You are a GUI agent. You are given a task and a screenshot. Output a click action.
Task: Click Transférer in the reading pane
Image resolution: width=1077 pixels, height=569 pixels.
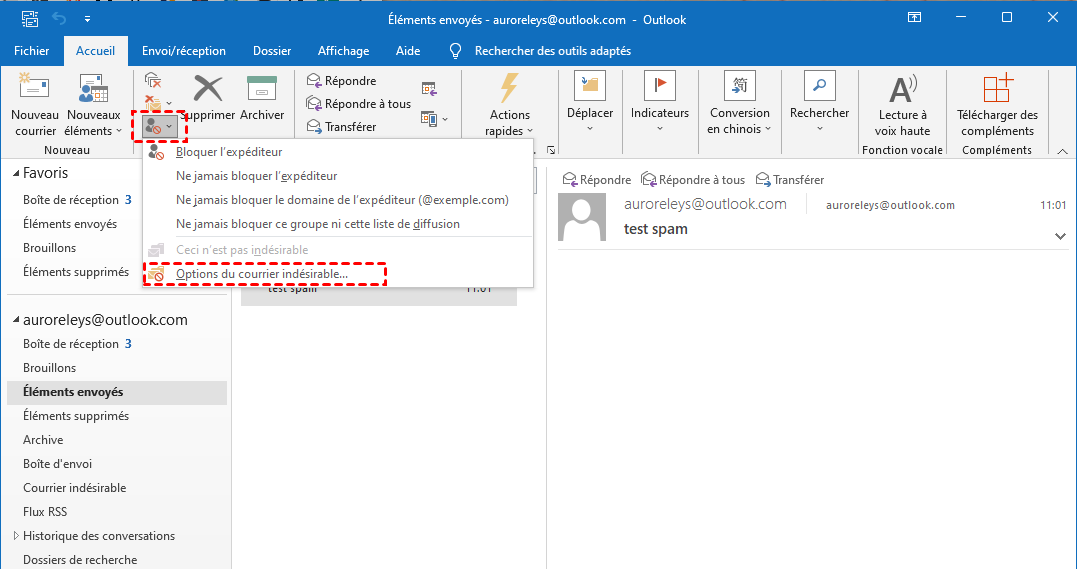[x=790, y=179]
